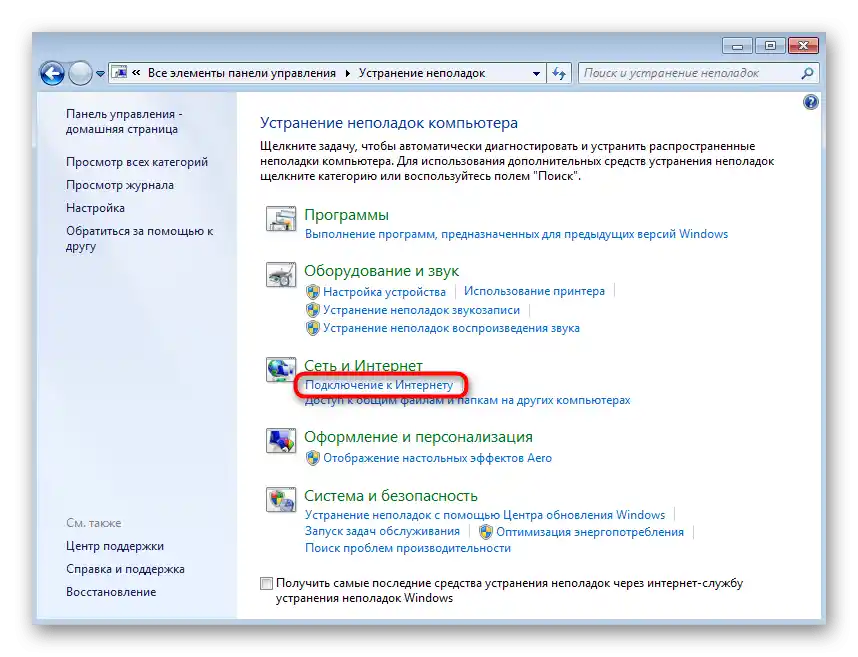
Task: Open the 'Оформление и персонализация' heading
Action: click(x=418, y=437)
